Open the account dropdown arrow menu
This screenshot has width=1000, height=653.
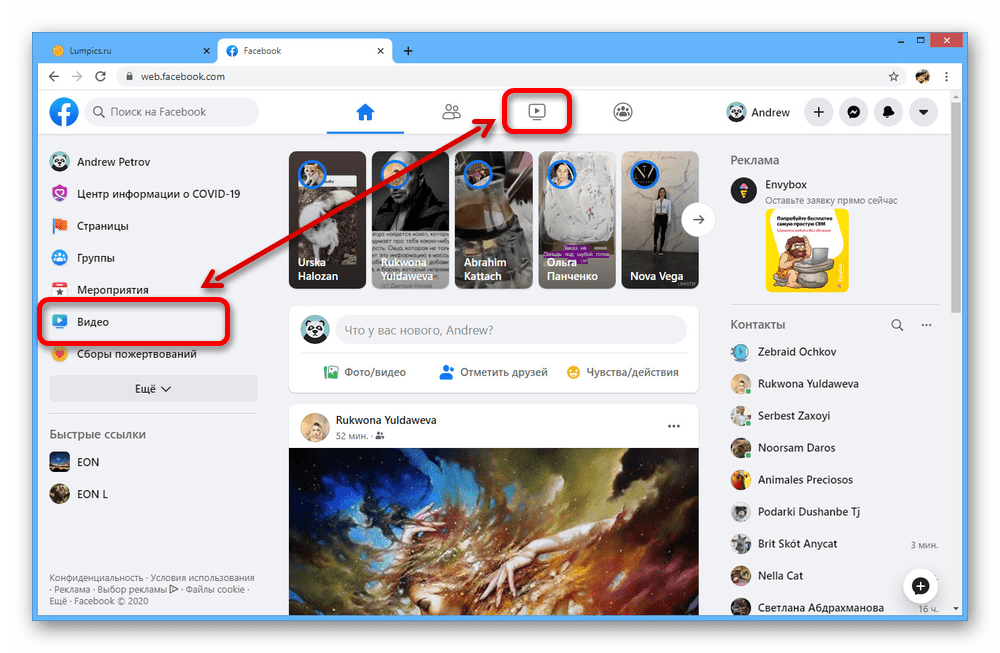click(923, 113)
